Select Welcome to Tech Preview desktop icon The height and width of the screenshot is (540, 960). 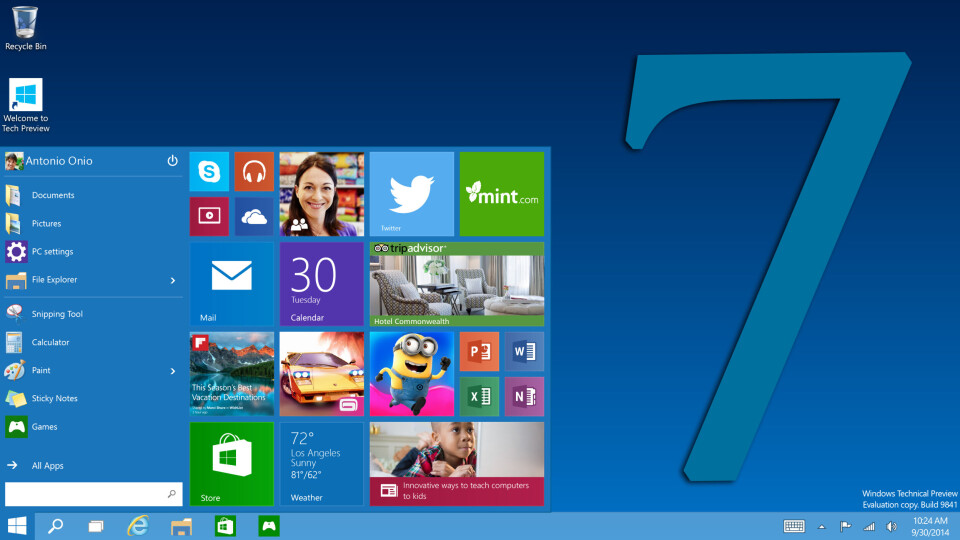26,105
